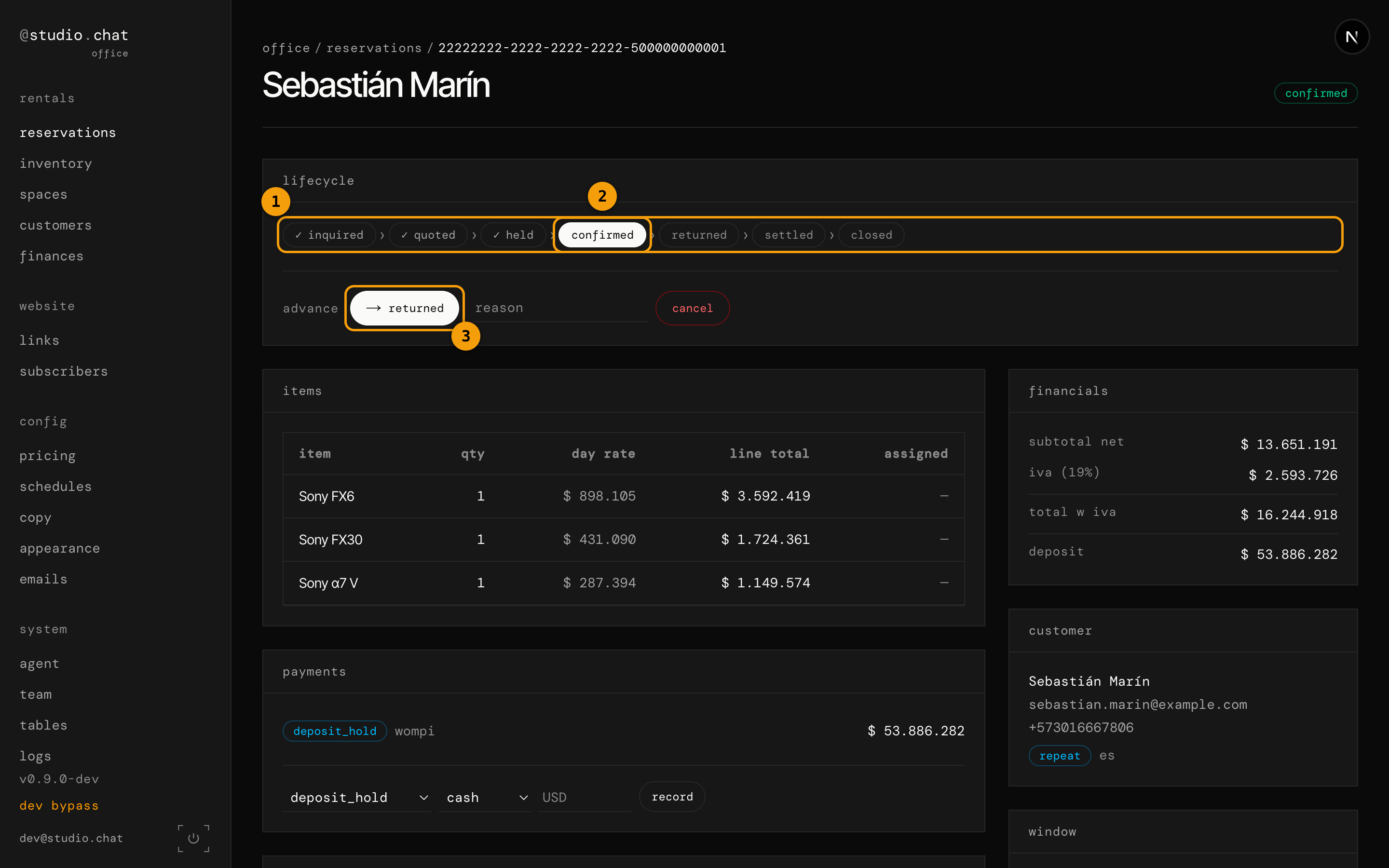The image size is (1389, 868).
Task: Click the power logout icon
Action: pyautogui.click(x=193, y=838)
